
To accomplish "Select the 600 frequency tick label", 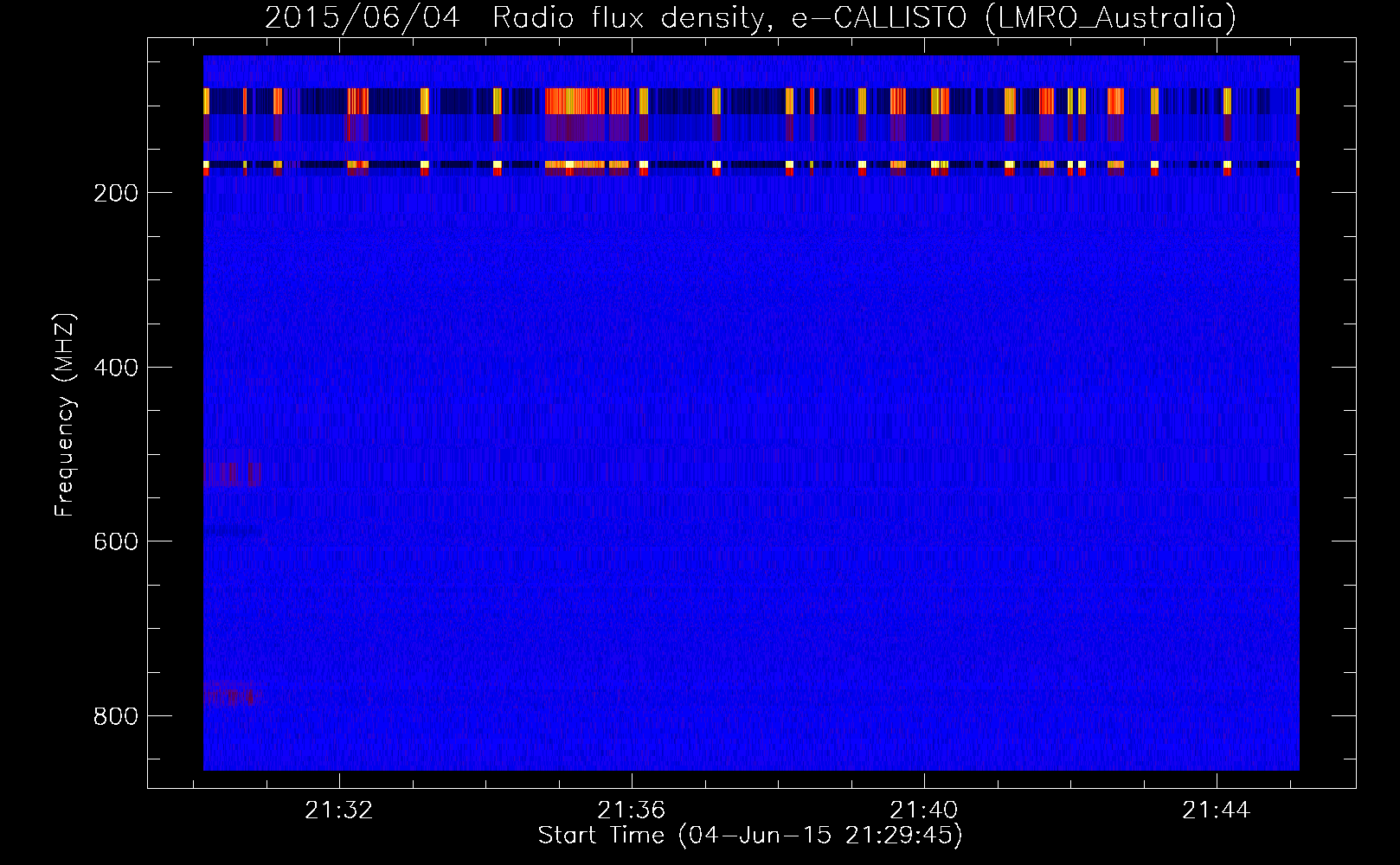I will (x=115, y=541).
